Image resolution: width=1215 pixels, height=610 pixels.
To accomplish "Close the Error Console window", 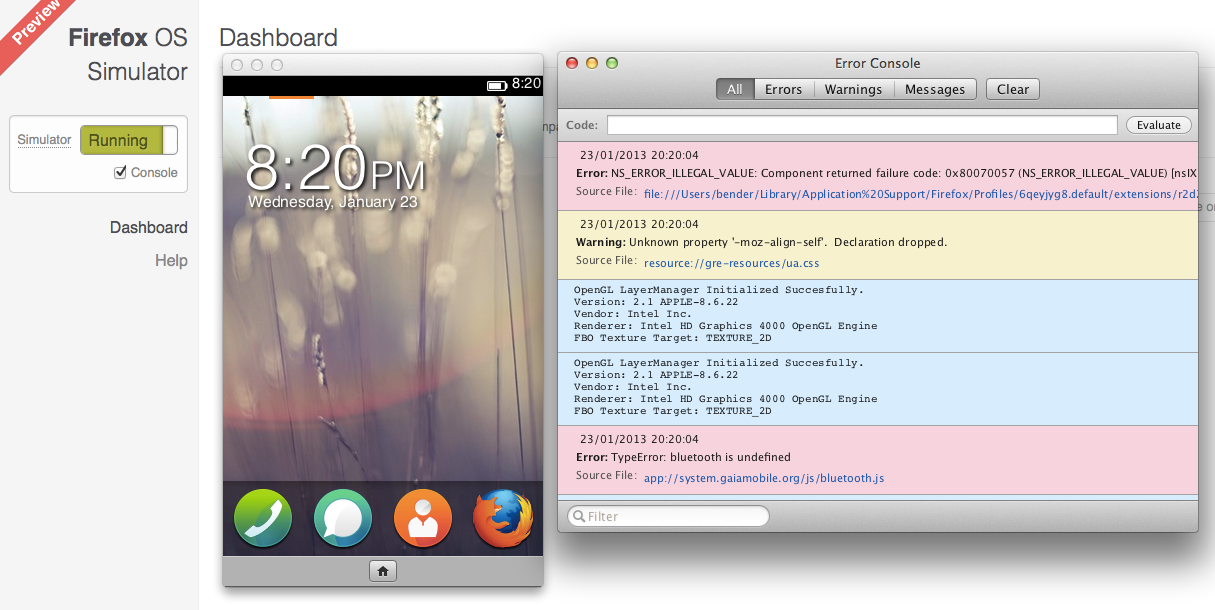I will (x=572, y=63).
